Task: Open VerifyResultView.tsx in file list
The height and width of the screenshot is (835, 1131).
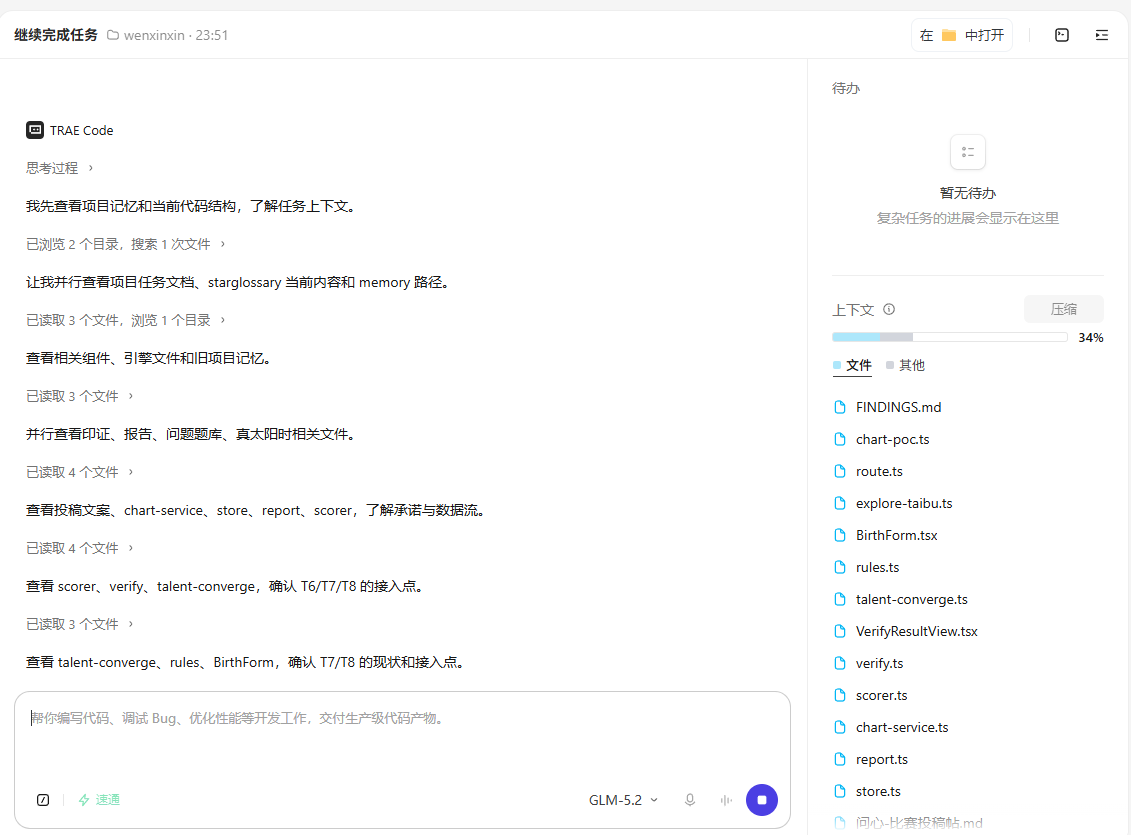Action: (917, 632)
